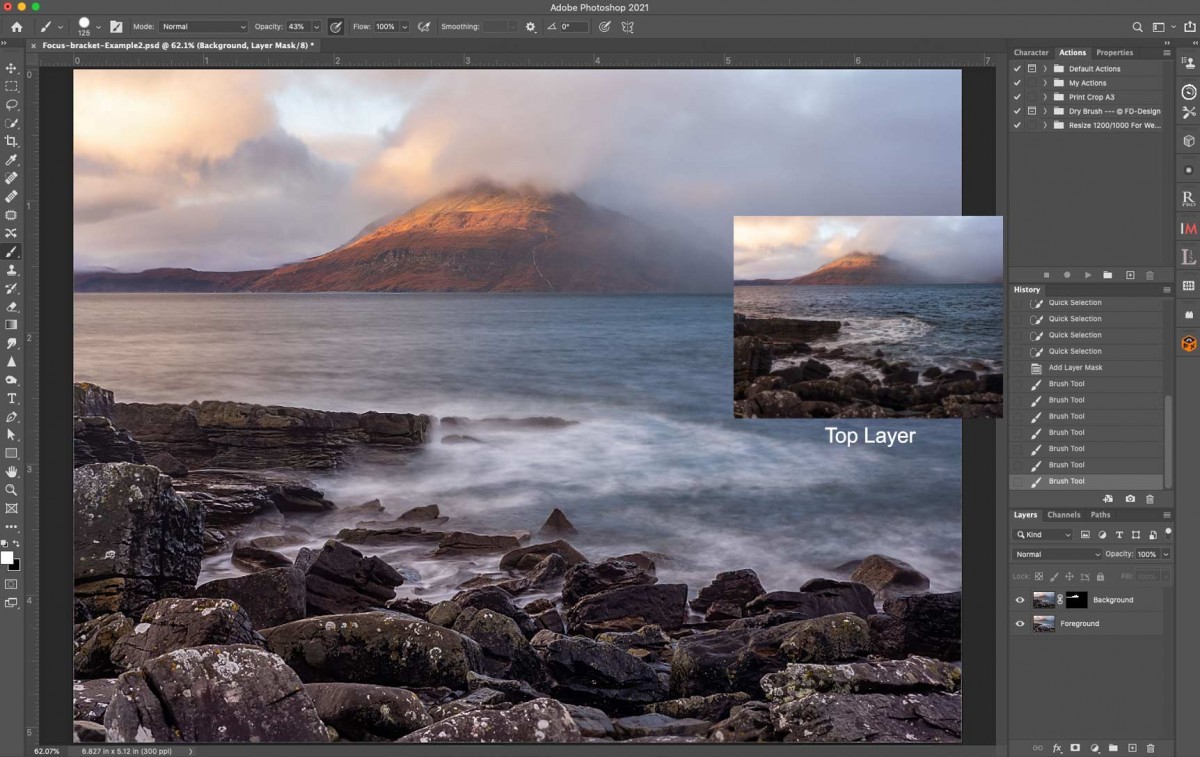The width and height of the screenshot is (1200, 757).
Task: Select the Add Layer Mask history state
Action: tap(1075, 368)
